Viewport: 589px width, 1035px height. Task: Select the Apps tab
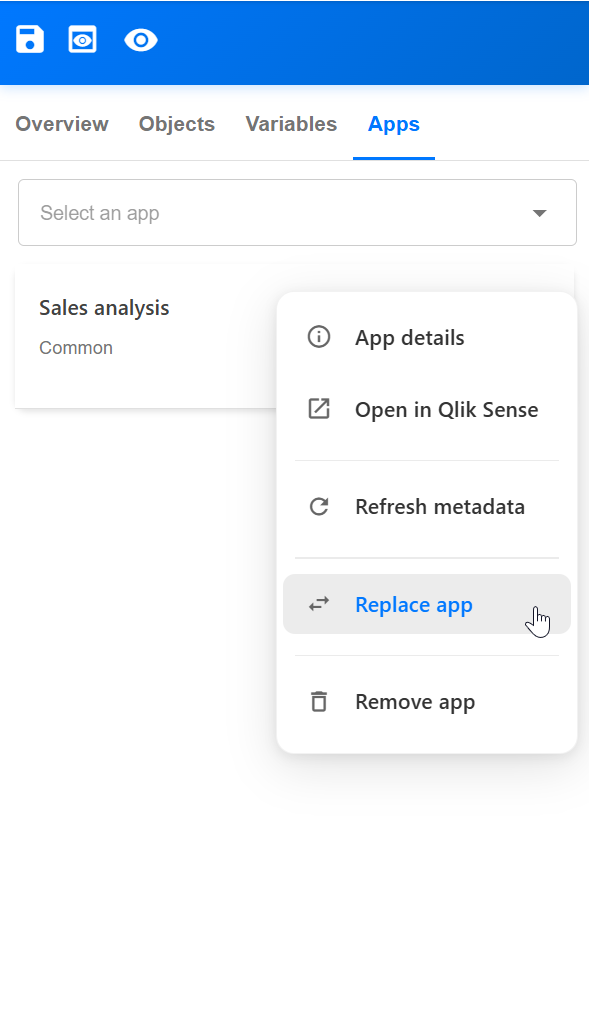[x=393, y=124]
